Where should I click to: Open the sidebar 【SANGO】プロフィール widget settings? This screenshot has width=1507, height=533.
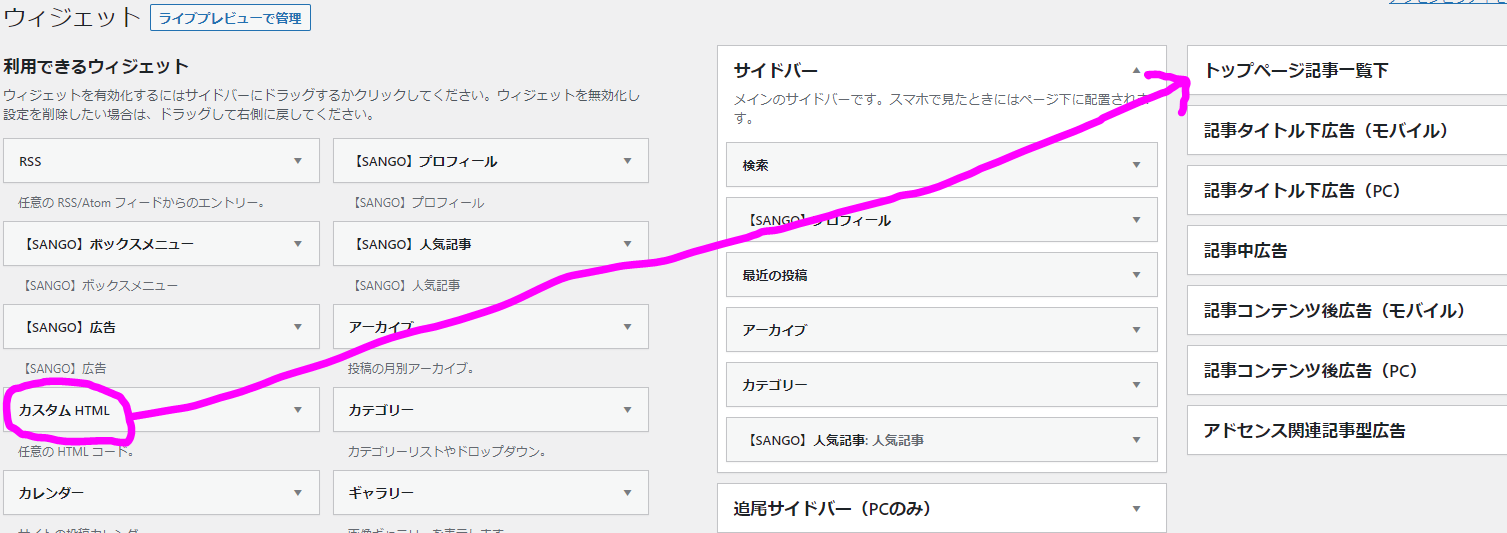(942, 220)
